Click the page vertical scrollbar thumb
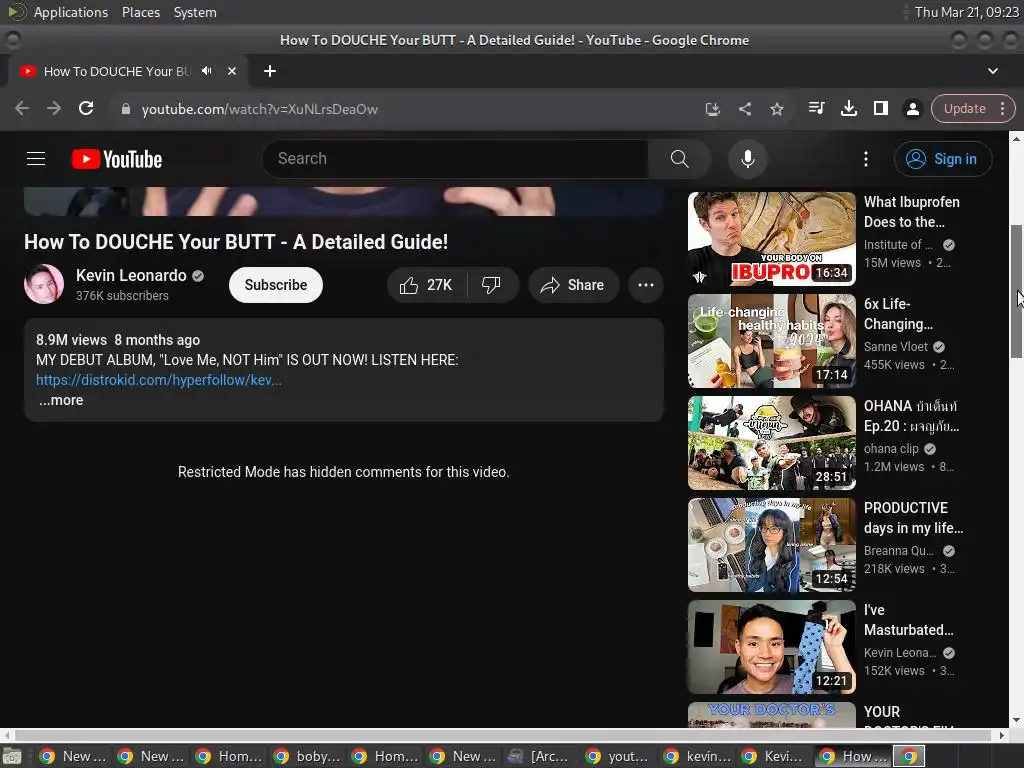This screenshot has width=1024, height=768. [1016, 291]
